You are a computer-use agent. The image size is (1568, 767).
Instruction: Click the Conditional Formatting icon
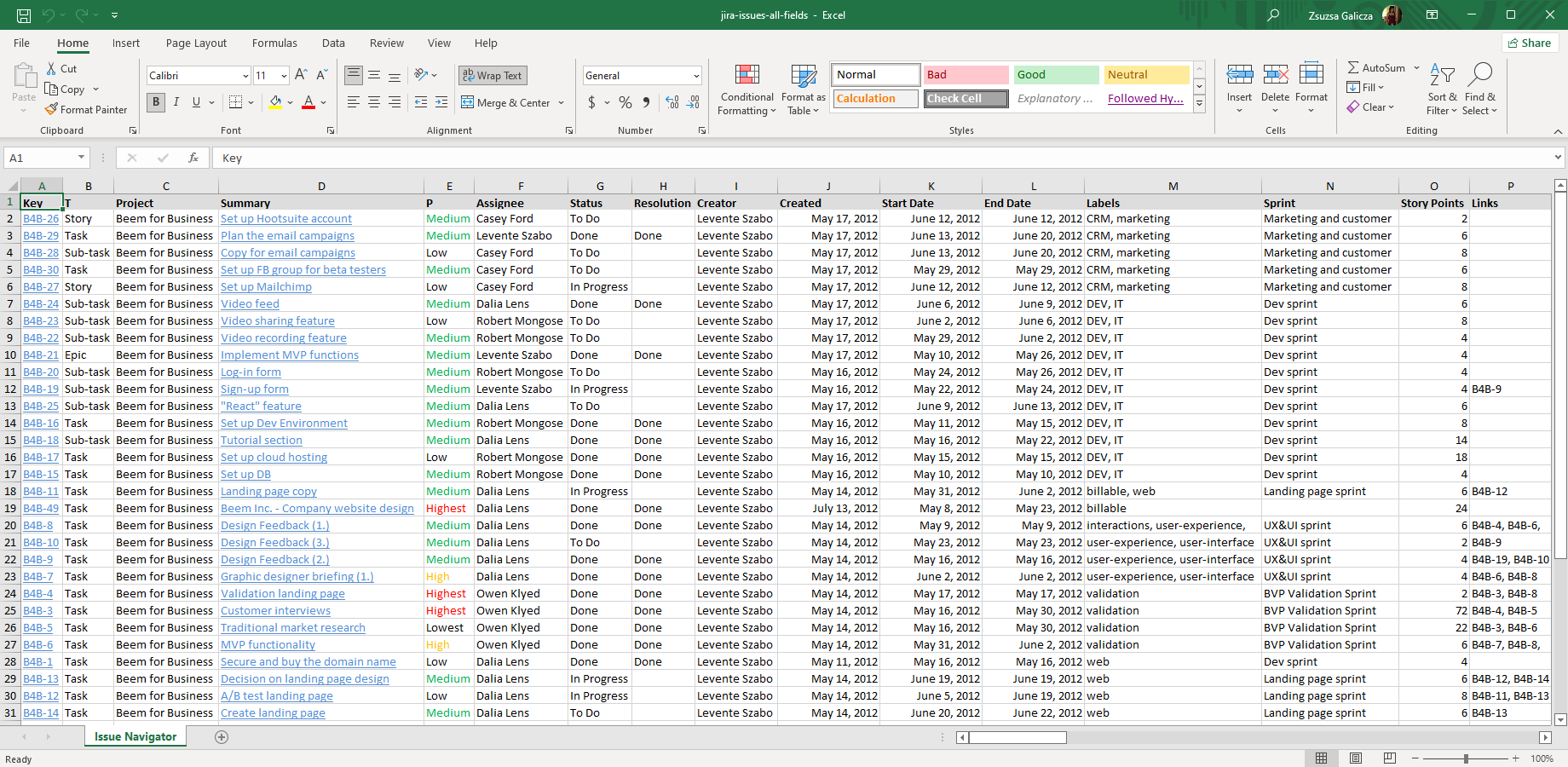(x=747, y=76)
